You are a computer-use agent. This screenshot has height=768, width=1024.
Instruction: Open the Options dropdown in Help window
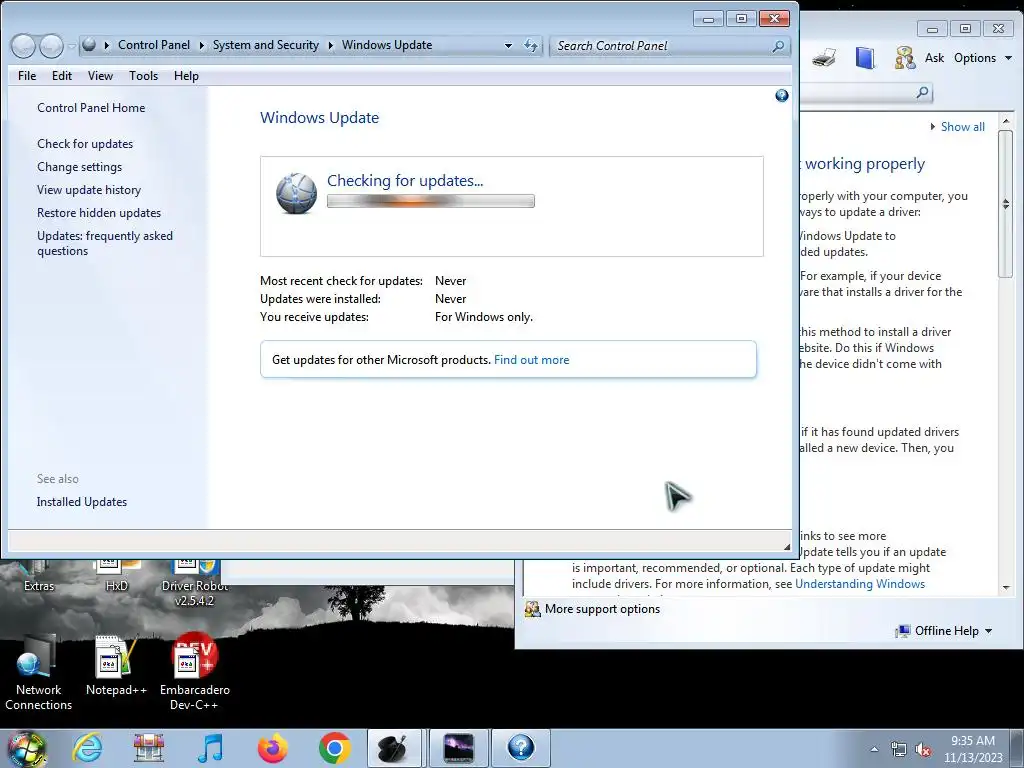(983, 58)
